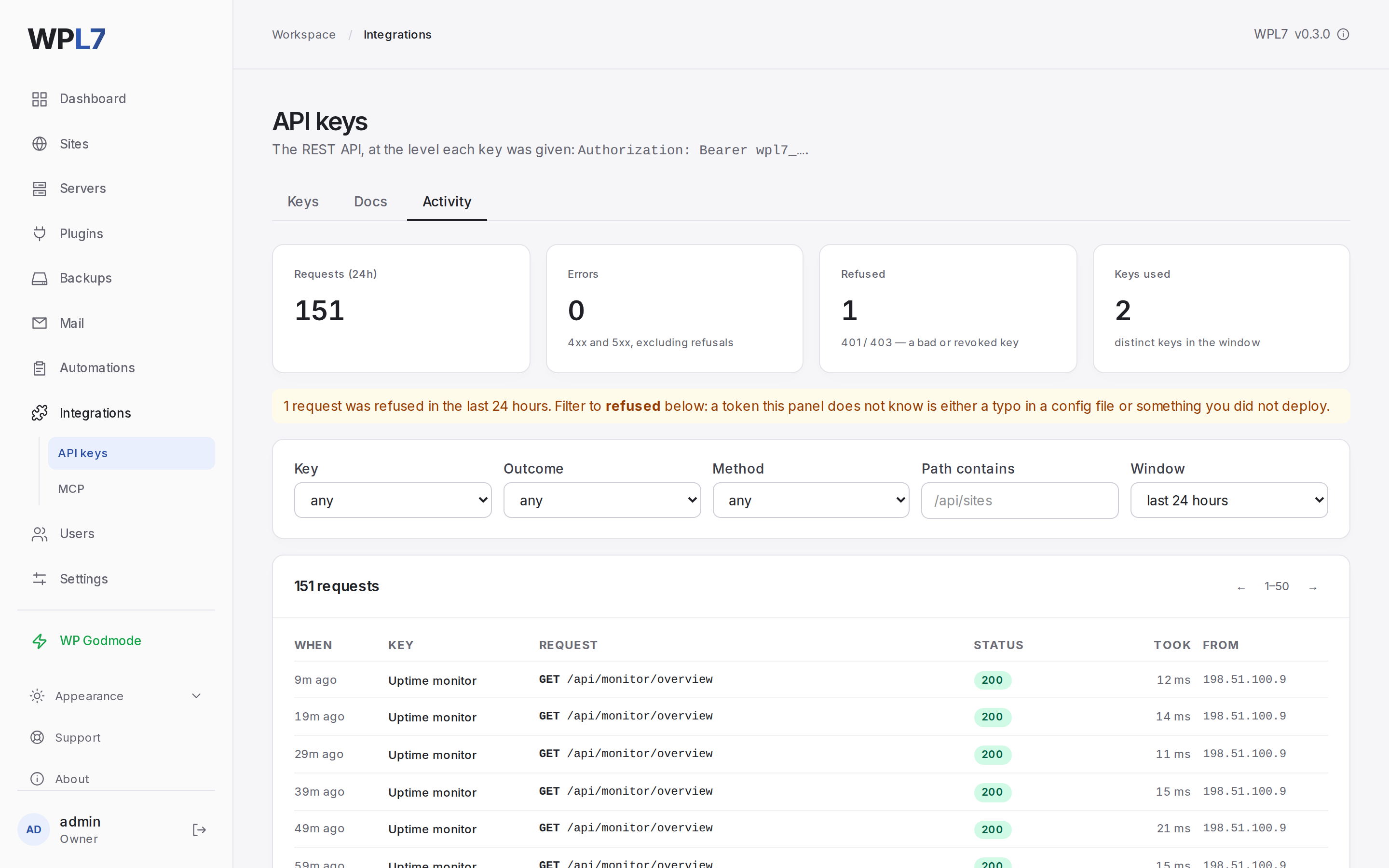This screenshot has width=1389, height=868.
Task: Click the version info icon beside v0.3.0
Action: 1343,34
